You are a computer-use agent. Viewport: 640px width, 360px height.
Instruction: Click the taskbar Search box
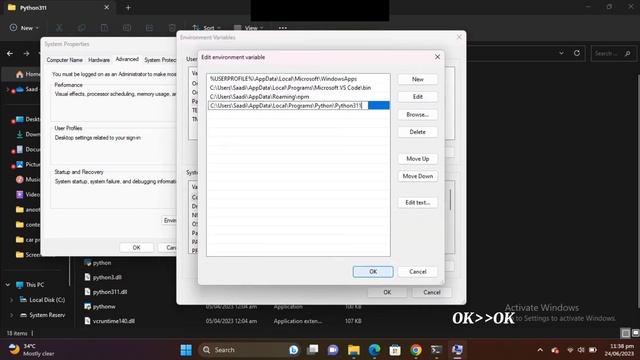coord(250,350)
